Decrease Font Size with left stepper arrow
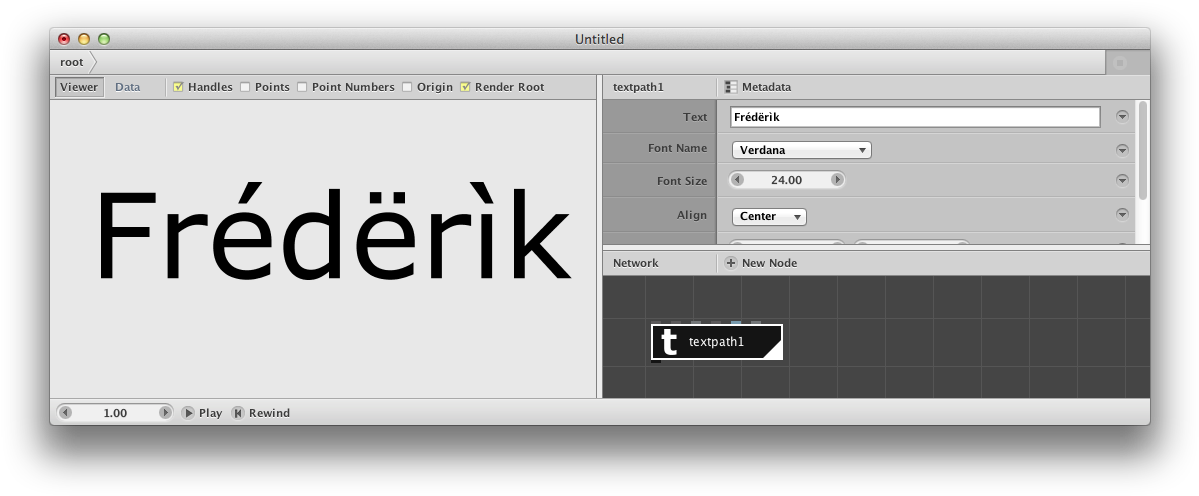 738,180
